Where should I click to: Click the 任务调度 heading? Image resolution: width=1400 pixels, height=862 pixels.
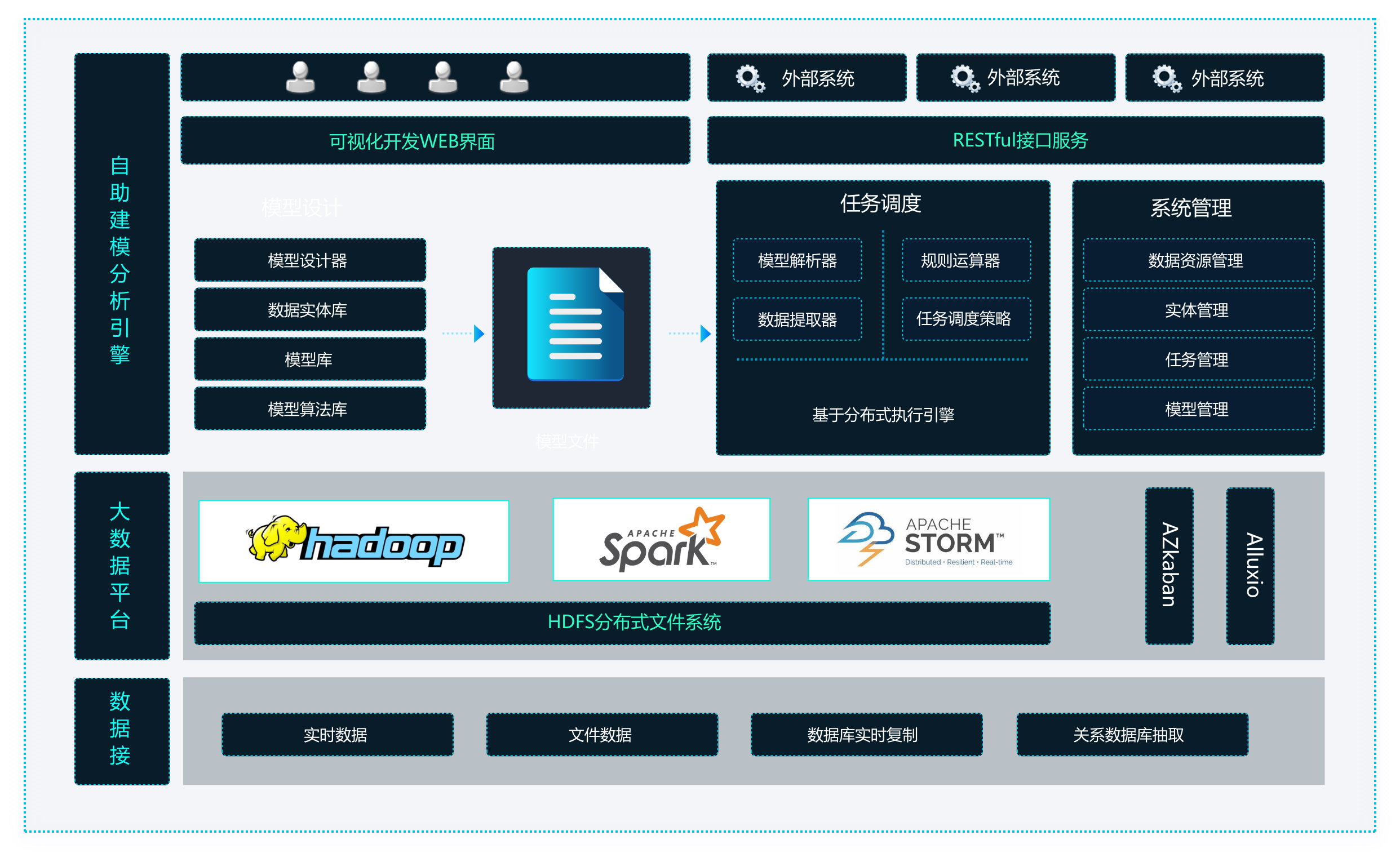pos(880,203)
